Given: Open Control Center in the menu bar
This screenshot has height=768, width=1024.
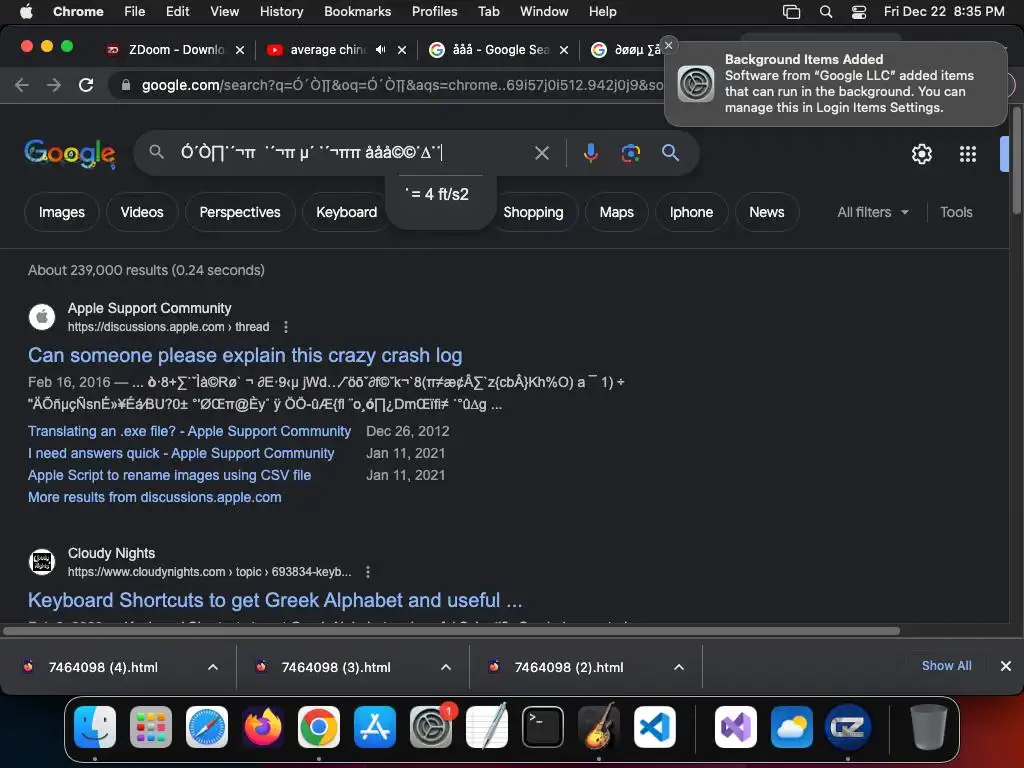Looking at the screenshot, I should coord(859,11).
